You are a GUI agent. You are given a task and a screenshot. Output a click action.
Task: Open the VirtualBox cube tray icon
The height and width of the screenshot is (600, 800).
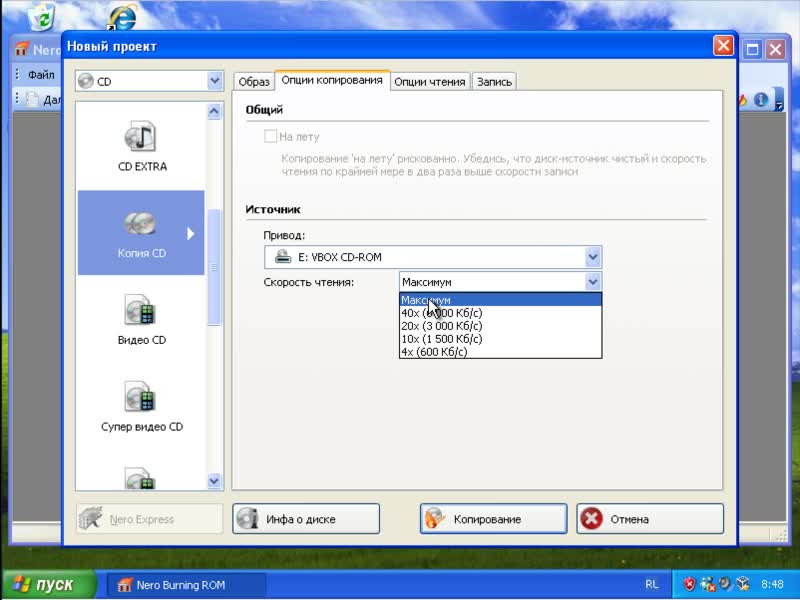pos(743,584)
